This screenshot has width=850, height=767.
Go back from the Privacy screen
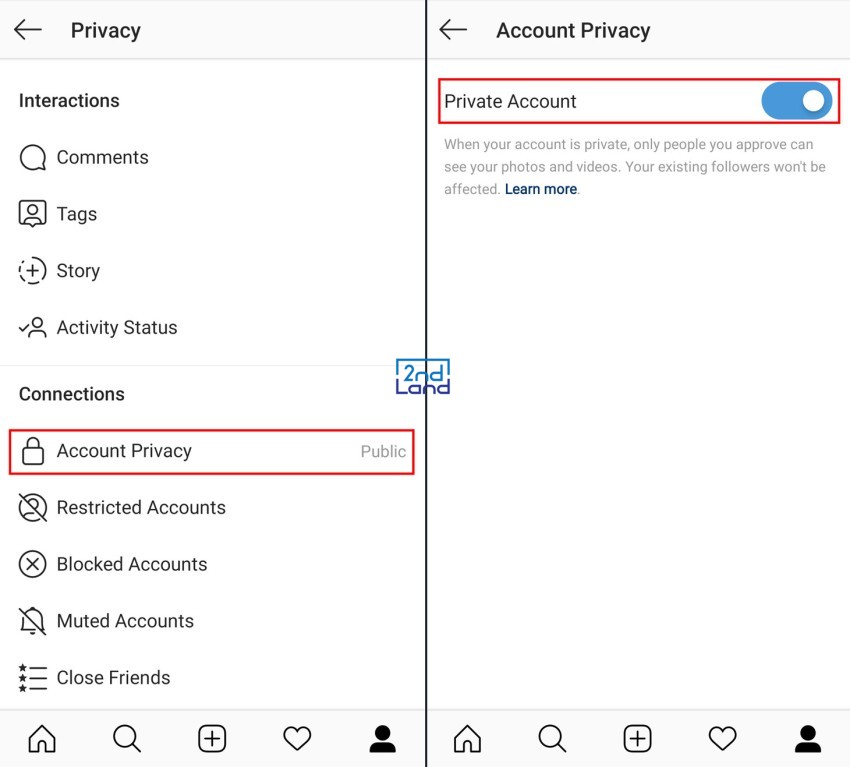[28, 30]
